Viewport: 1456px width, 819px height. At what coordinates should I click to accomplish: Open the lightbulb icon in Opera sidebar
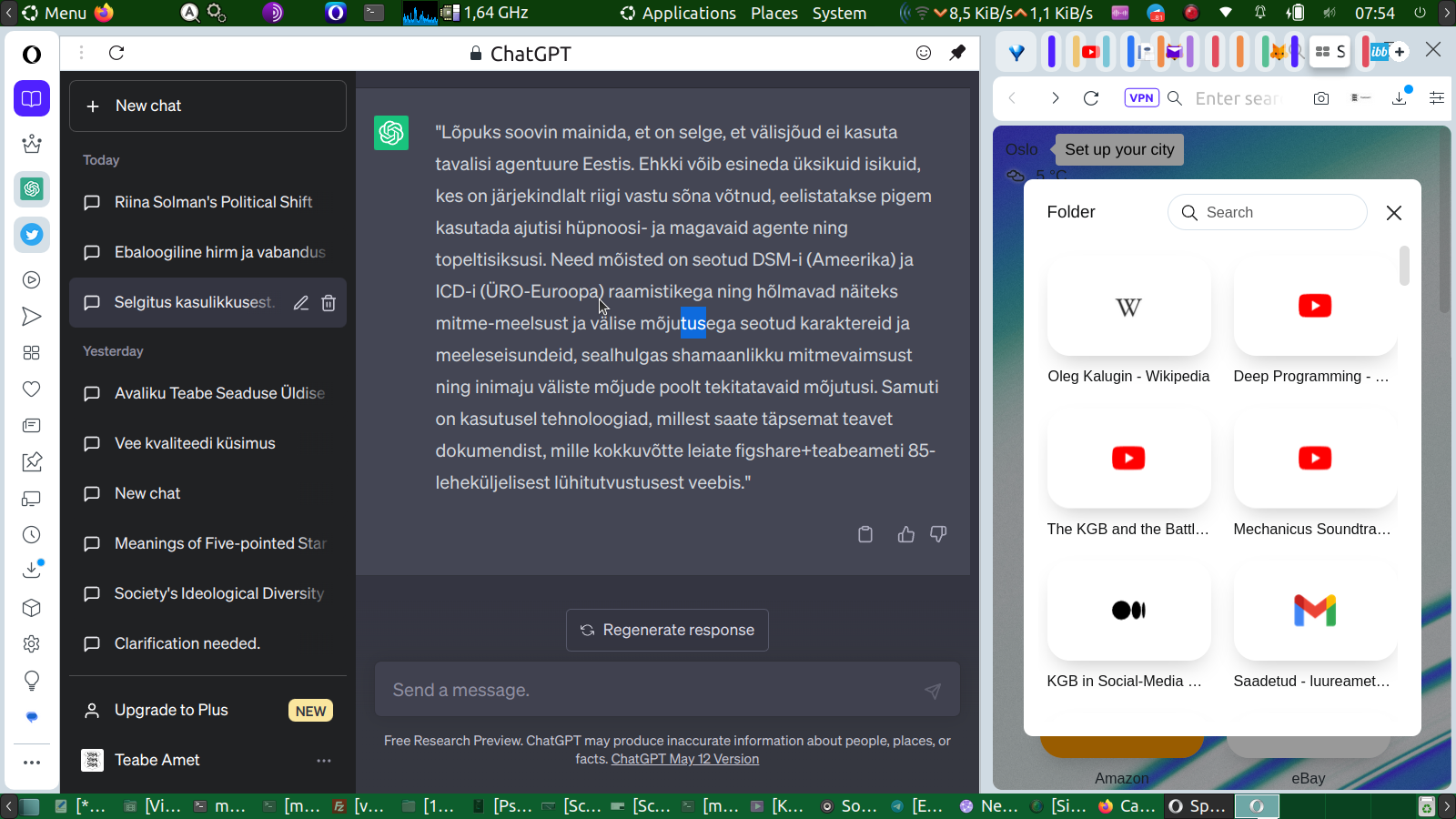(x=32, y=681)
